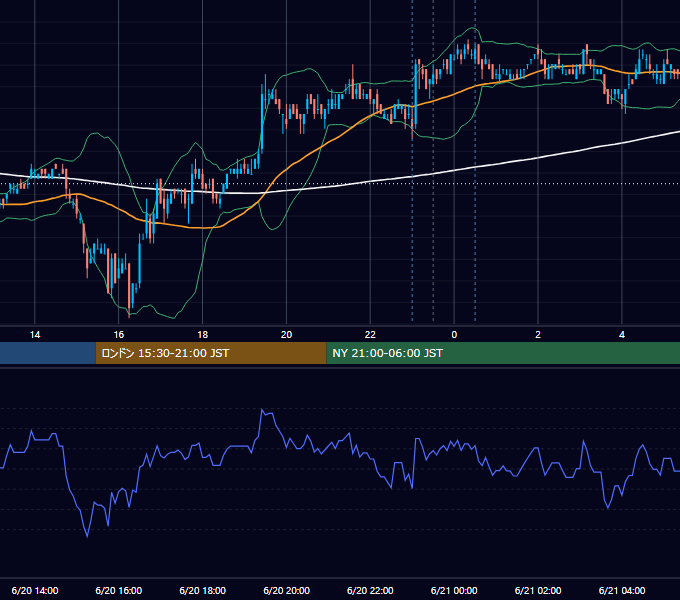680x600 pixels.
Task: Click the 6/21 00:00 date label
Action: point(454,590)
